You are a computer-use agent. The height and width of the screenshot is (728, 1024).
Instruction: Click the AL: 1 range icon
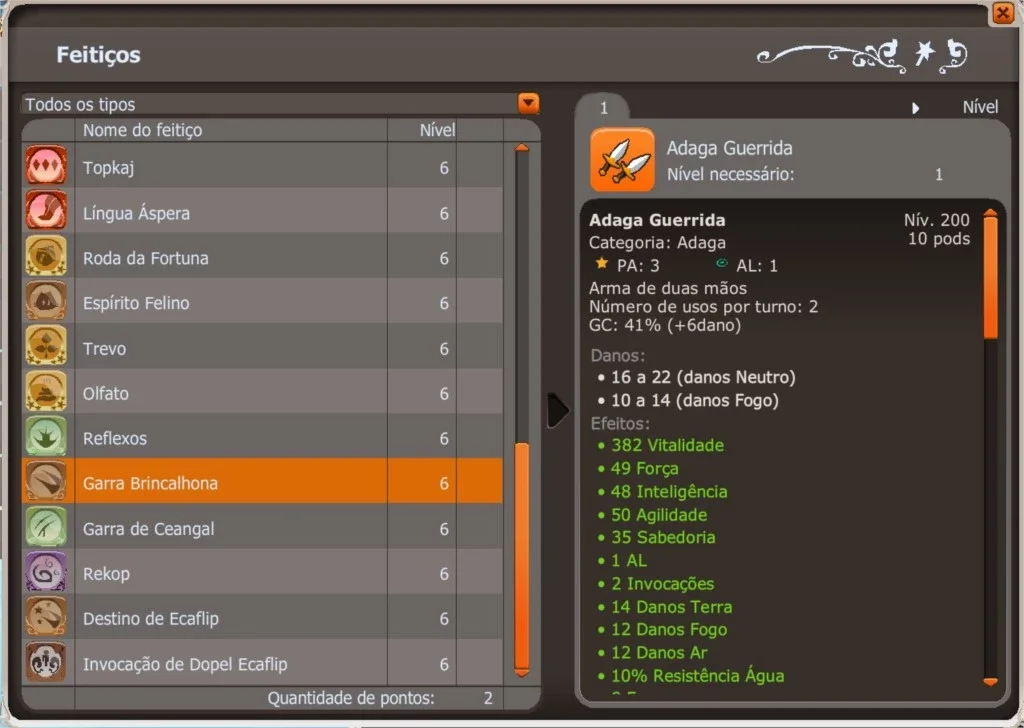(x=722, y=263)
